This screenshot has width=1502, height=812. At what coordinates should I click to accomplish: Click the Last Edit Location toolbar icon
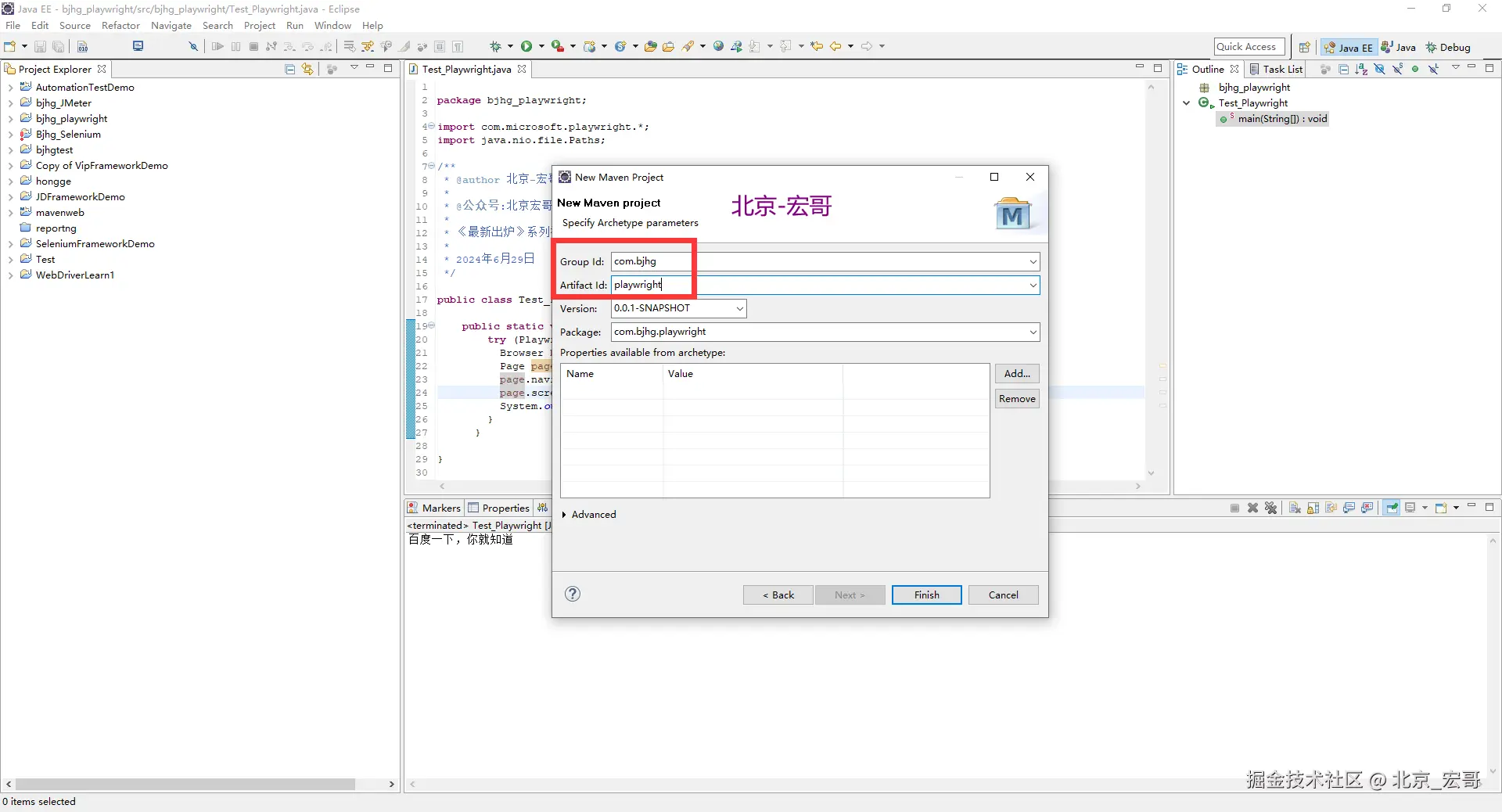[817, 47]
